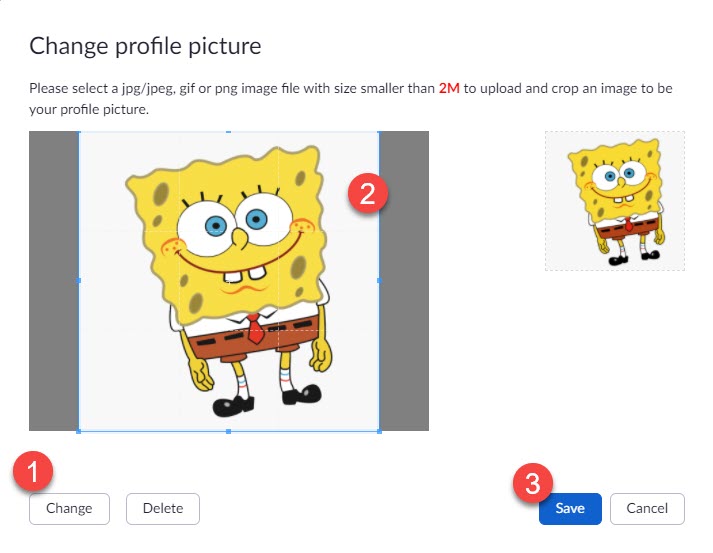Click the top-center crop edge handle
Screen dimensions: 713x553
[x=229, y=132]
